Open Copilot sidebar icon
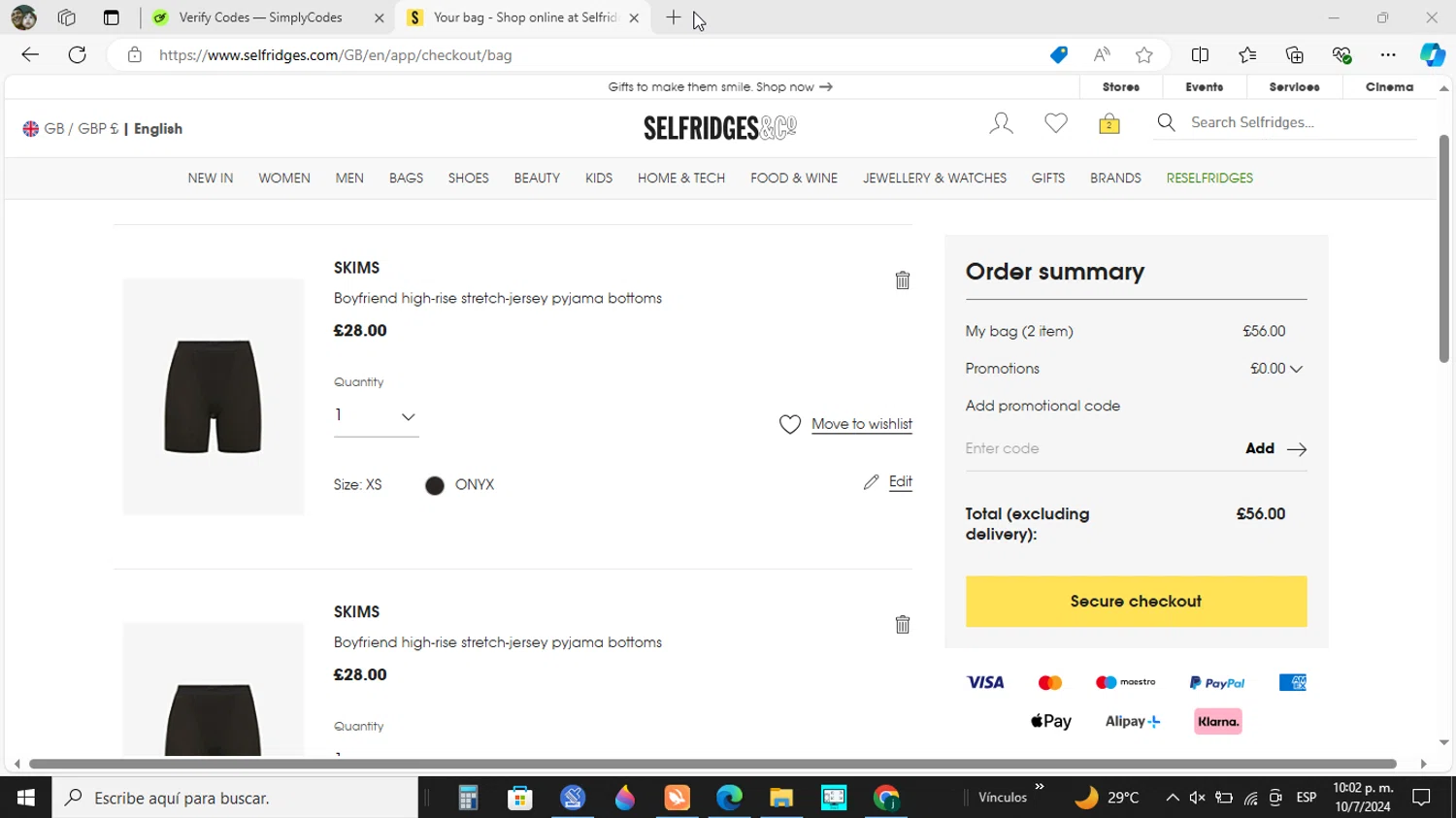The image size is (1456, 818). [1433, 55]
